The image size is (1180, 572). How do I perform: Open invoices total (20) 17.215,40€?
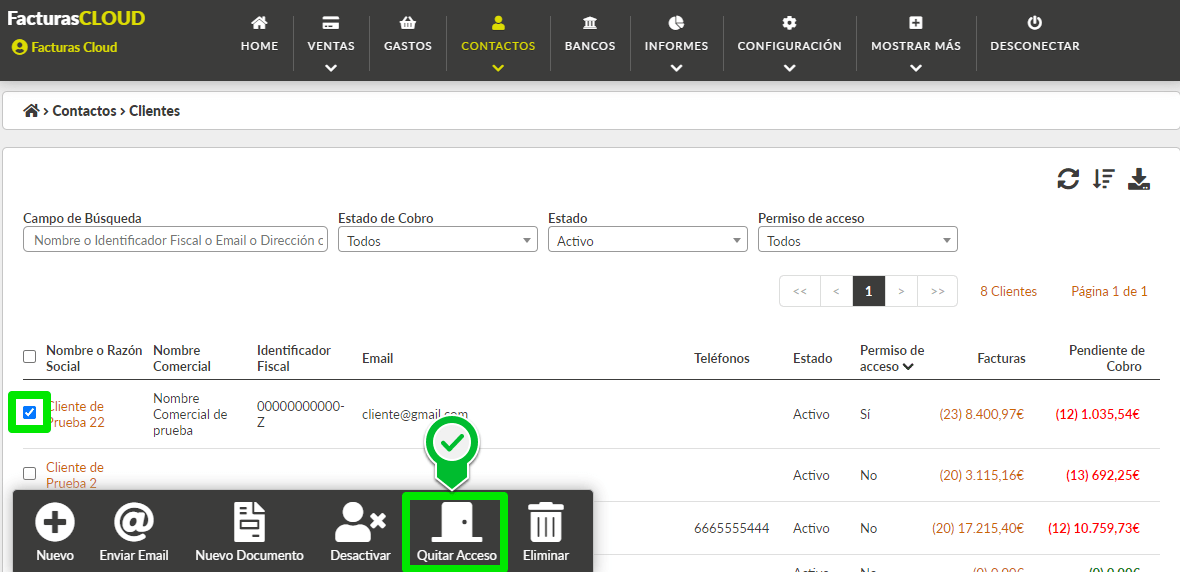[978, 528]
